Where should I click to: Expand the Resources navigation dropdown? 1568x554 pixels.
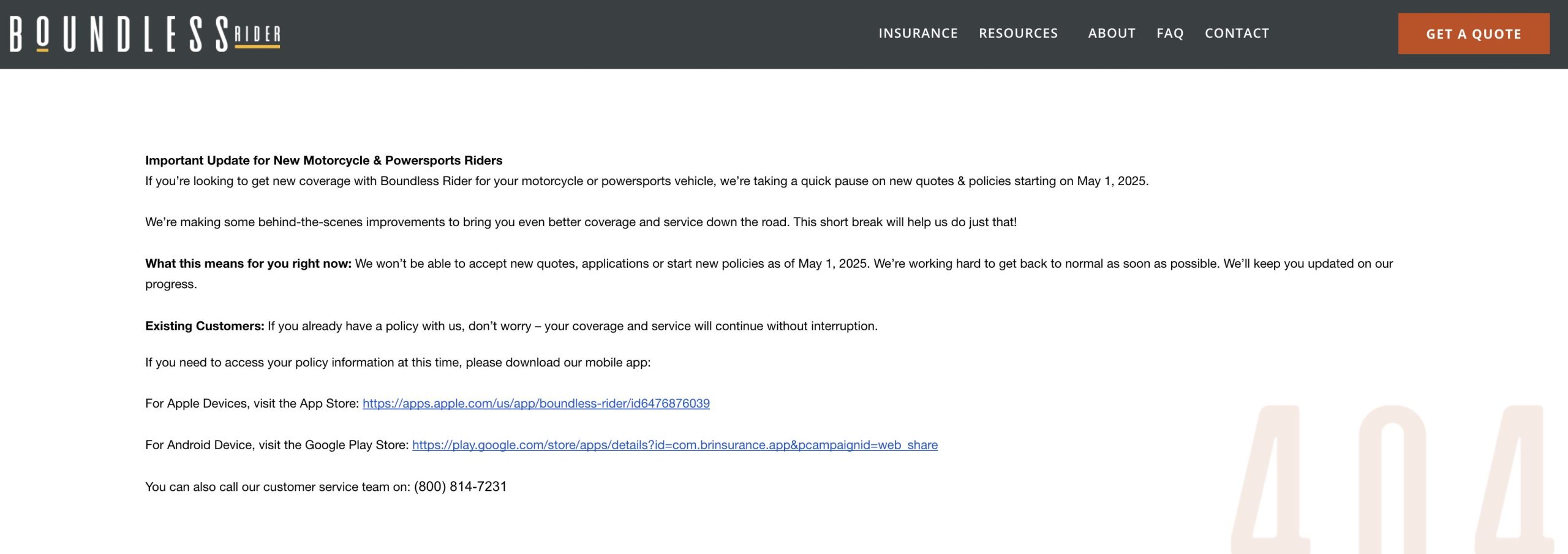(1018, 34)
